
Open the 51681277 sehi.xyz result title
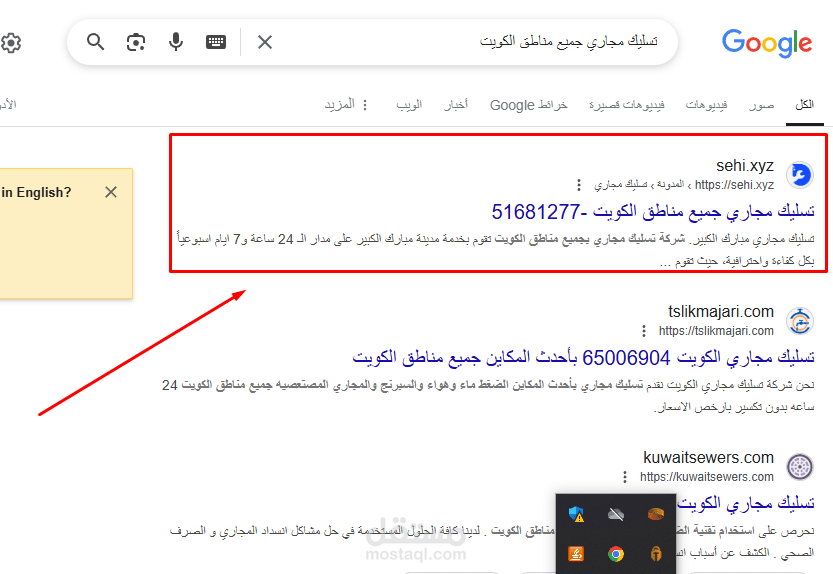click(x=653, y=212)
